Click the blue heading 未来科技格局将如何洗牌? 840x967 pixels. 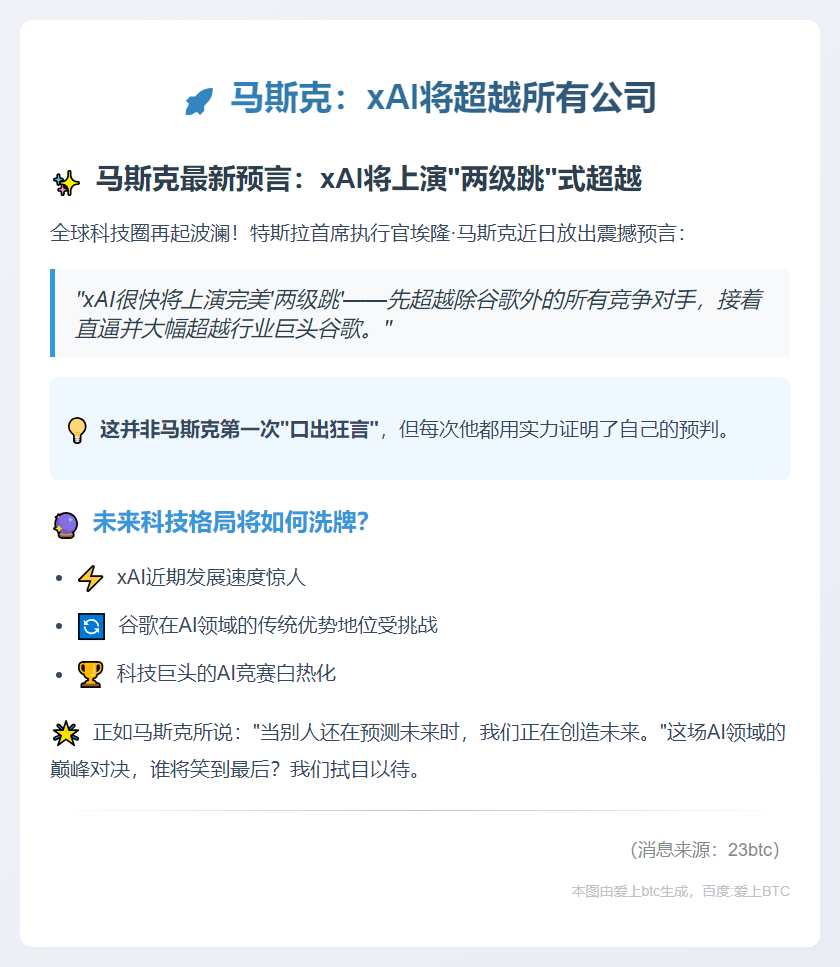point(231,522)
